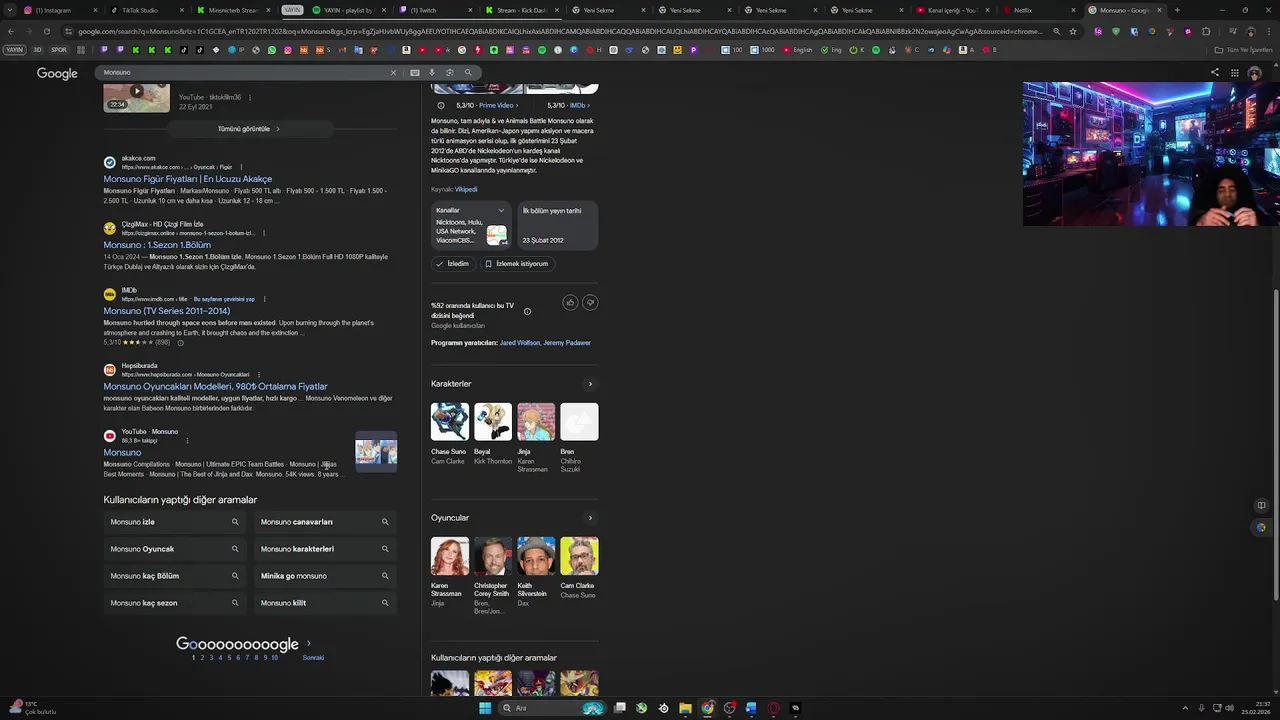Switch to the Kanal içeriği YouTube tab
The height and width of the screenshot is (720, 1280).
pos(951,10)
